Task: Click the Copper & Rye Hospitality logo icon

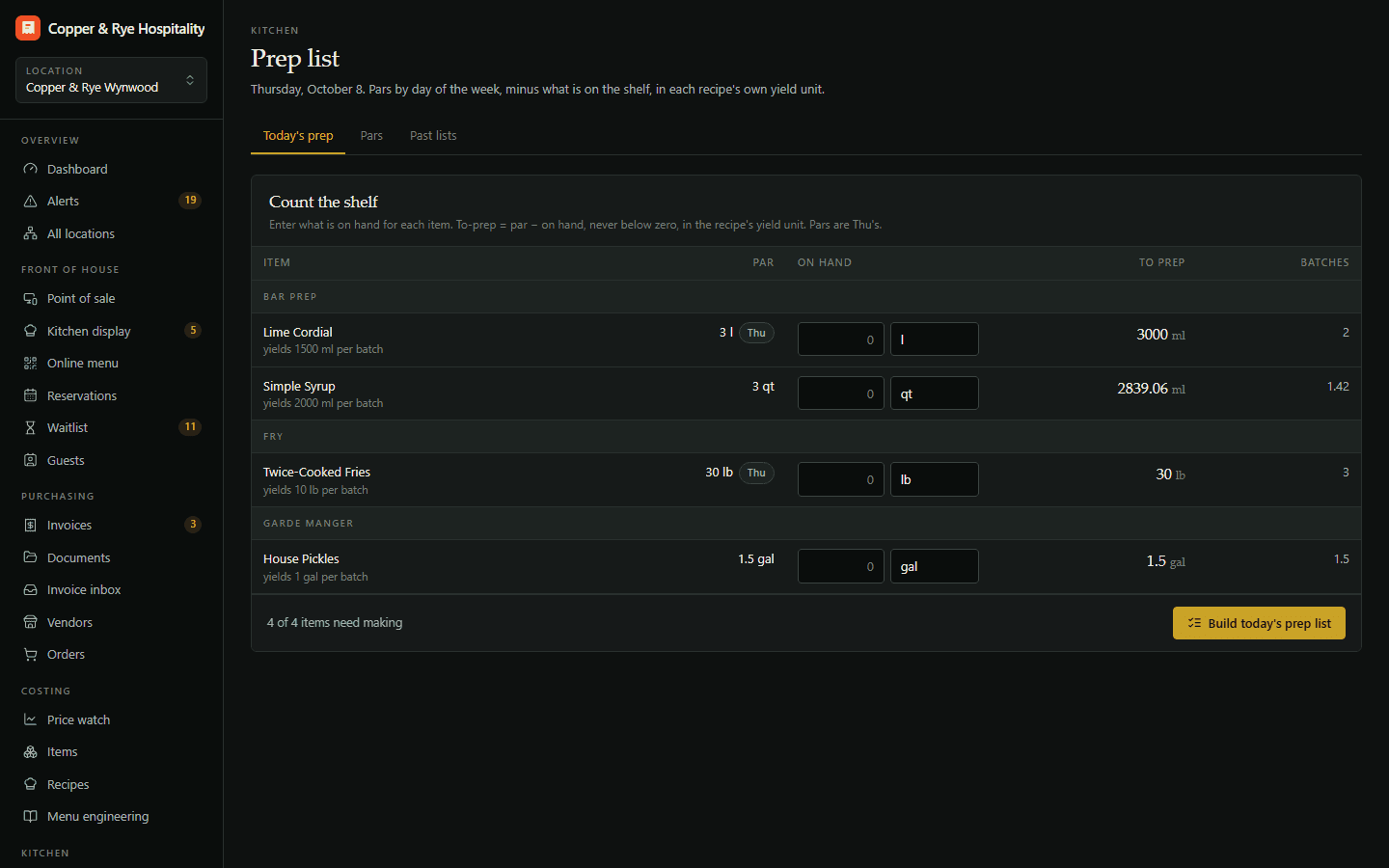Action: coord(28,28)
